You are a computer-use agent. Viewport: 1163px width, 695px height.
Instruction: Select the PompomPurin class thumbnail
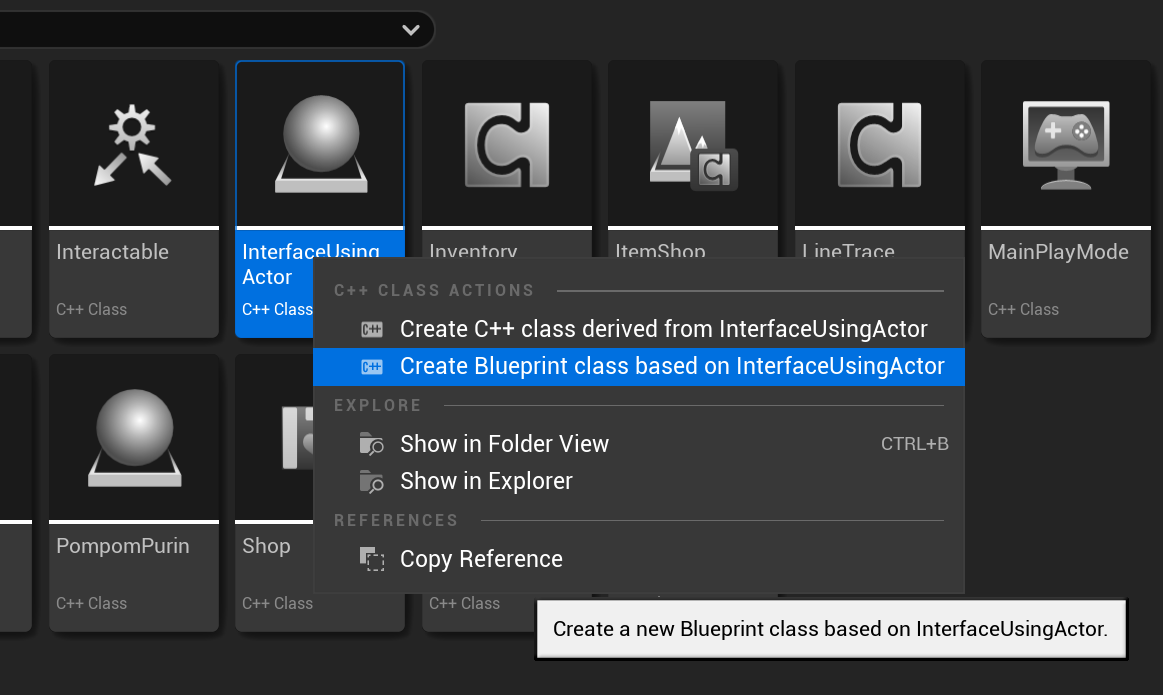[x=134, y=438]
